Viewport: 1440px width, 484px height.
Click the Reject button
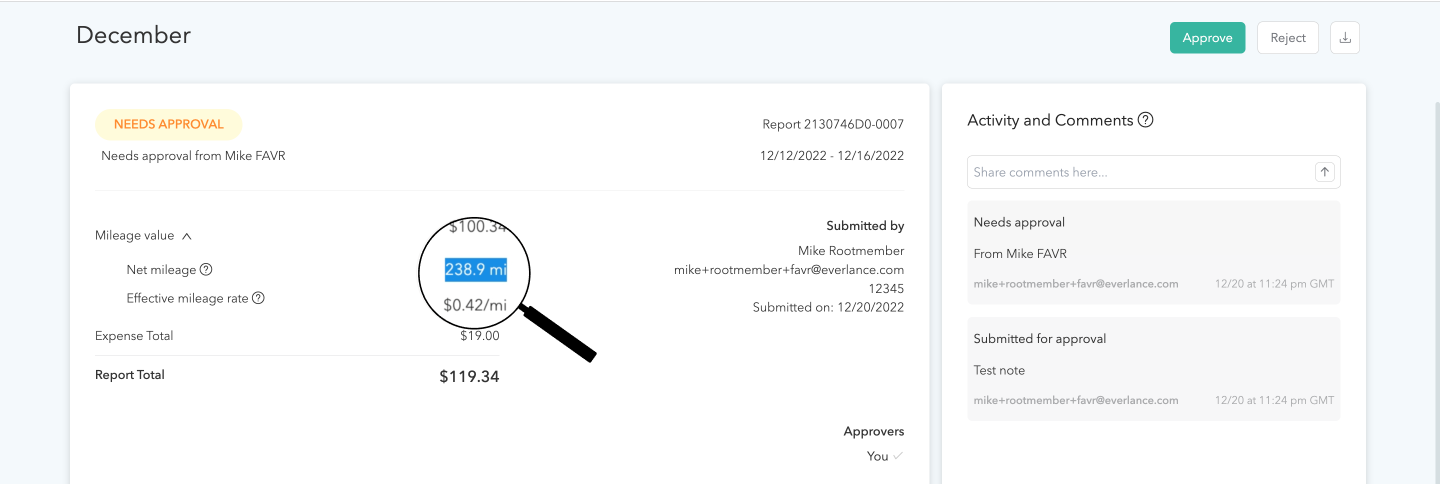point(1287,38)
